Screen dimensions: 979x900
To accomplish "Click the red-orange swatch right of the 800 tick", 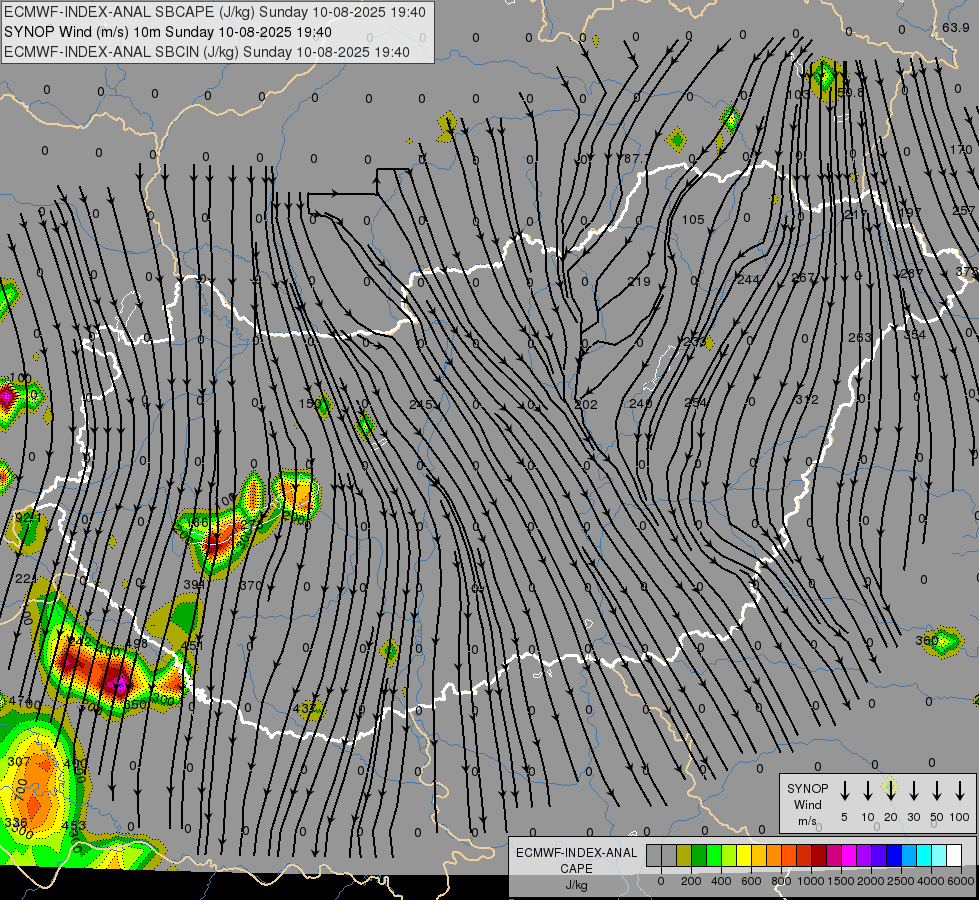I will (789, 855).
